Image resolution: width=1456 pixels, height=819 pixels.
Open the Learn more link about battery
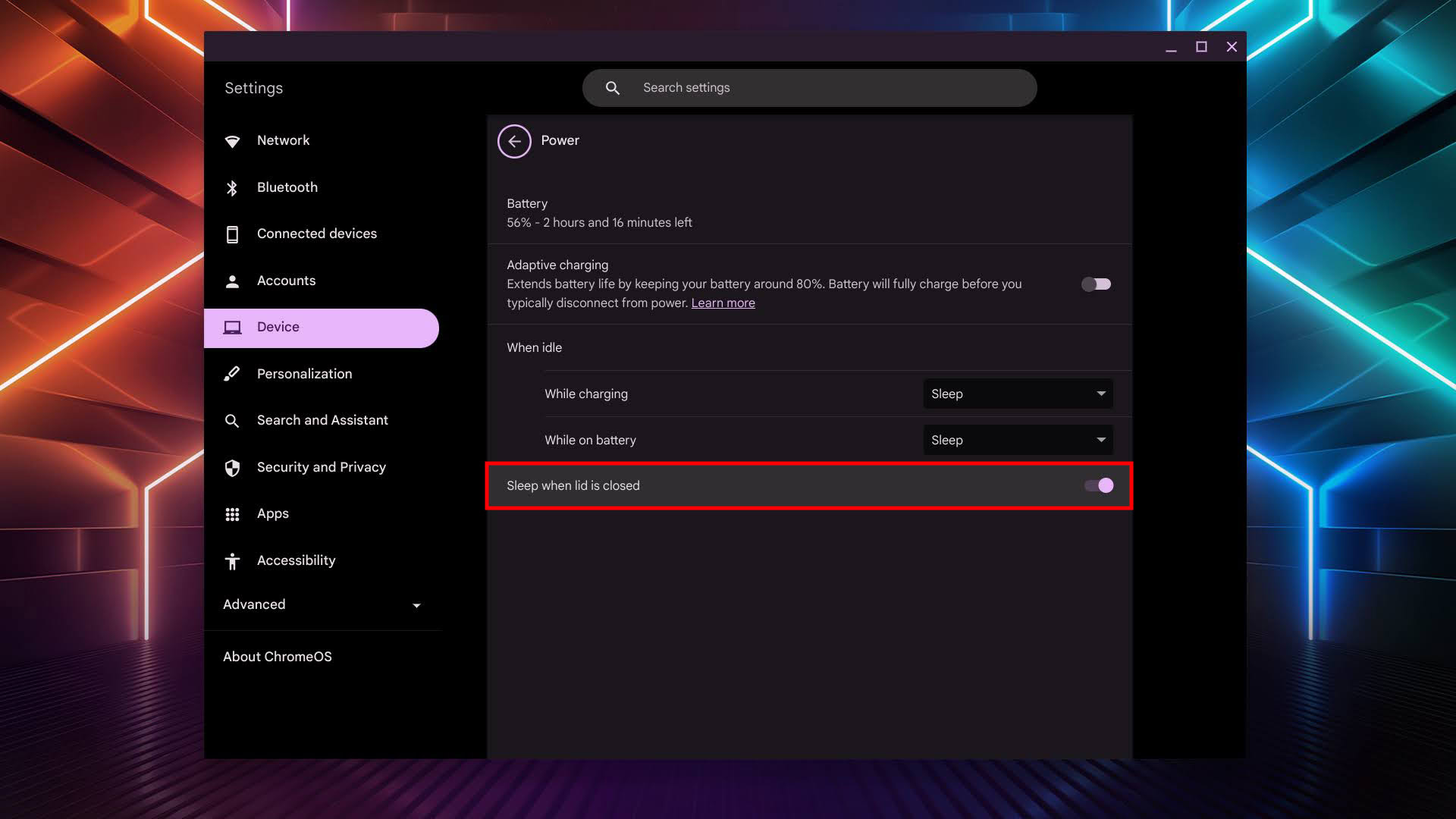723,303
